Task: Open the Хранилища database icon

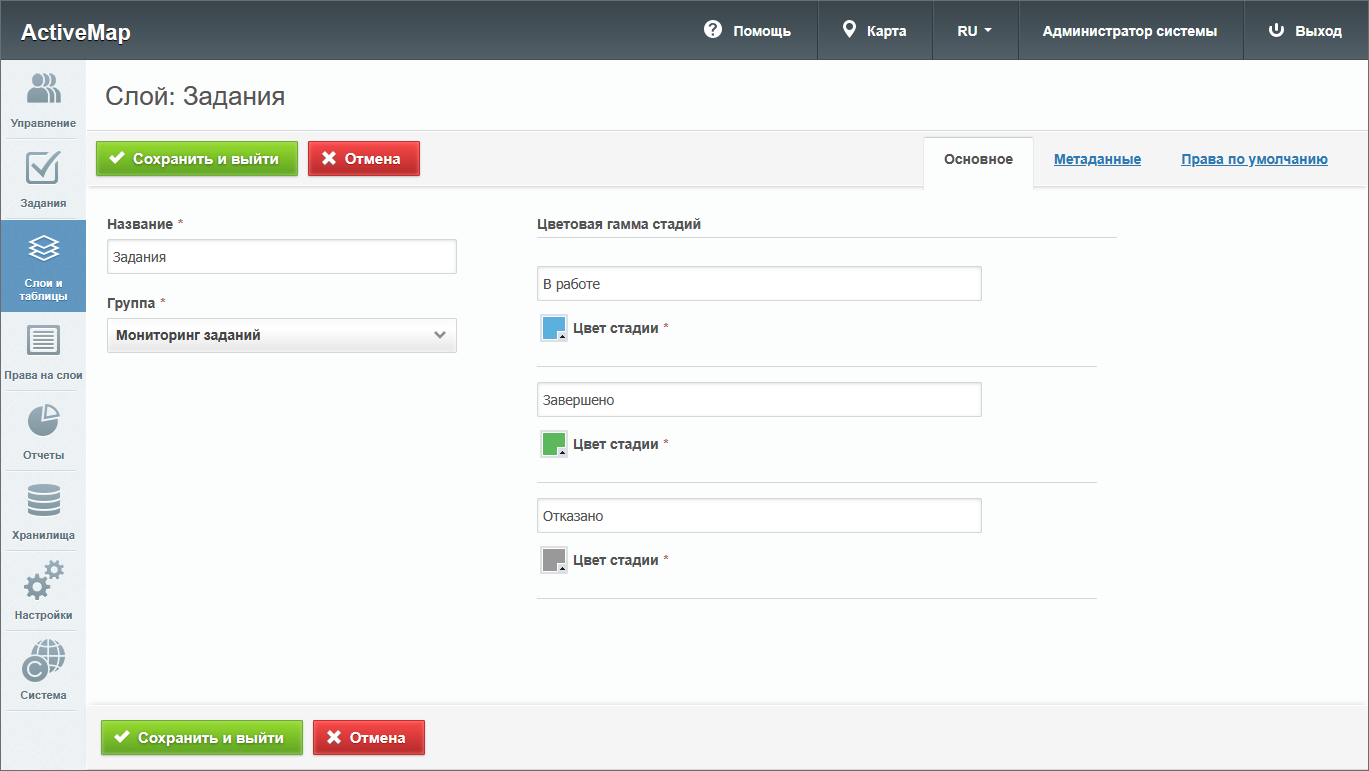Action: click(x=43, y=501)
